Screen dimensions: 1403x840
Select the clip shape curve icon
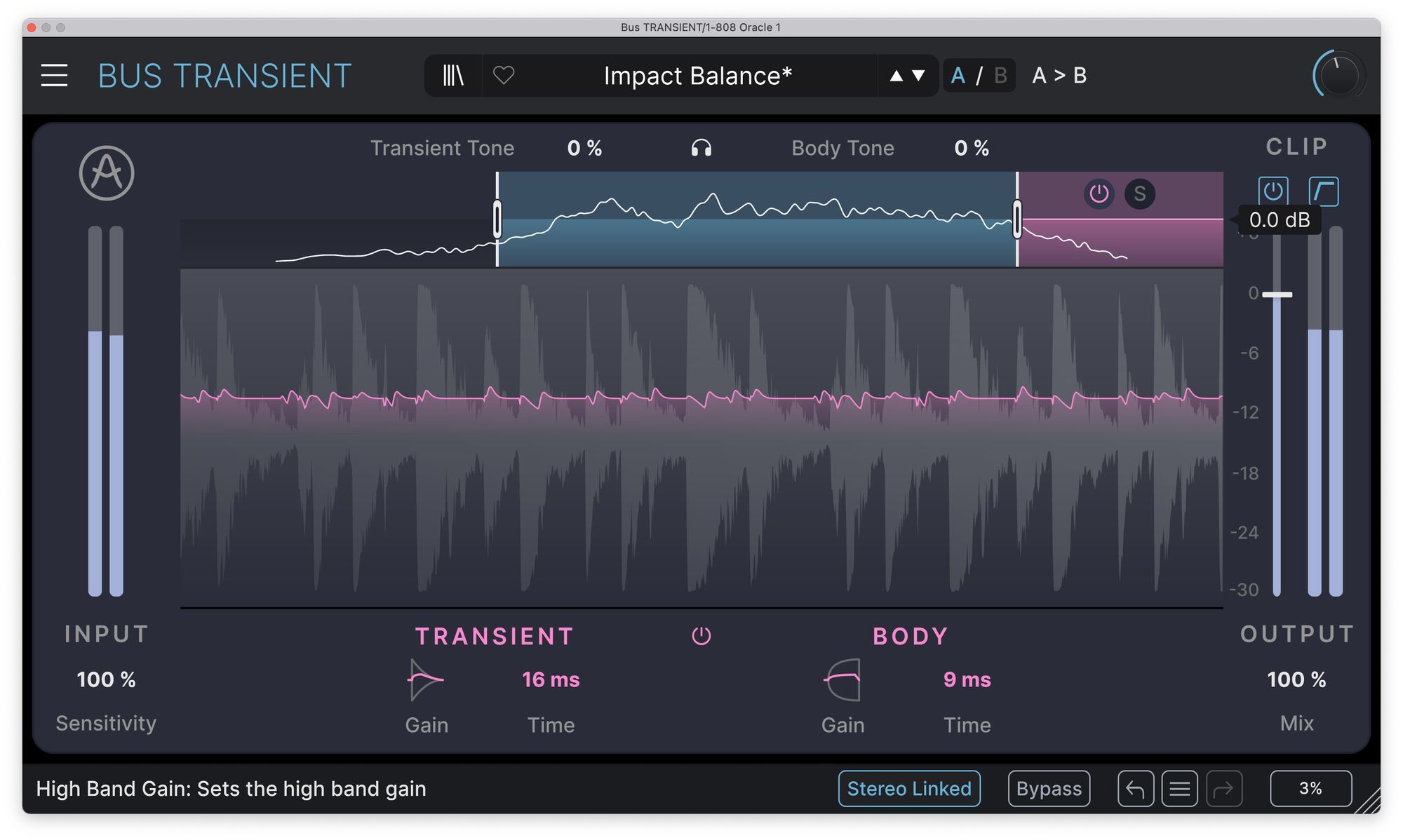1323,191
